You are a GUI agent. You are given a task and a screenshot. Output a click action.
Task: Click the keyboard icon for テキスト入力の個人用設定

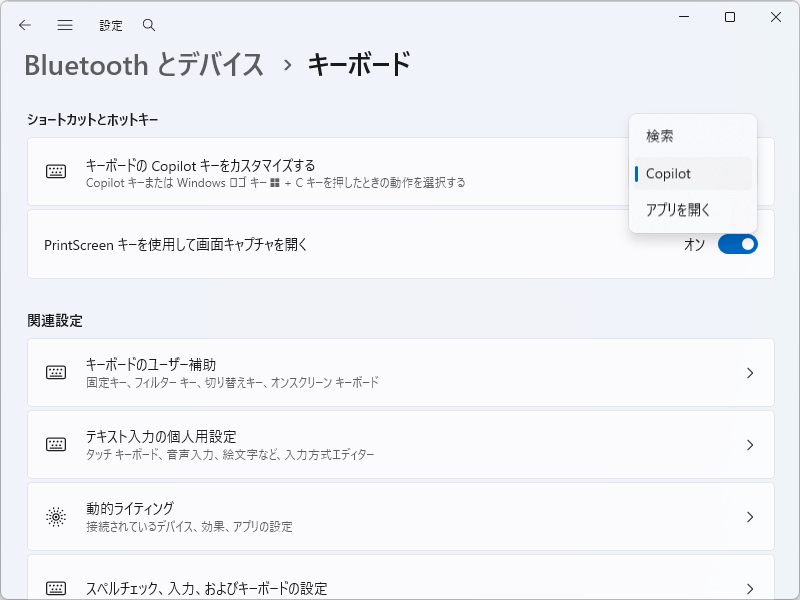coord(56,444)
